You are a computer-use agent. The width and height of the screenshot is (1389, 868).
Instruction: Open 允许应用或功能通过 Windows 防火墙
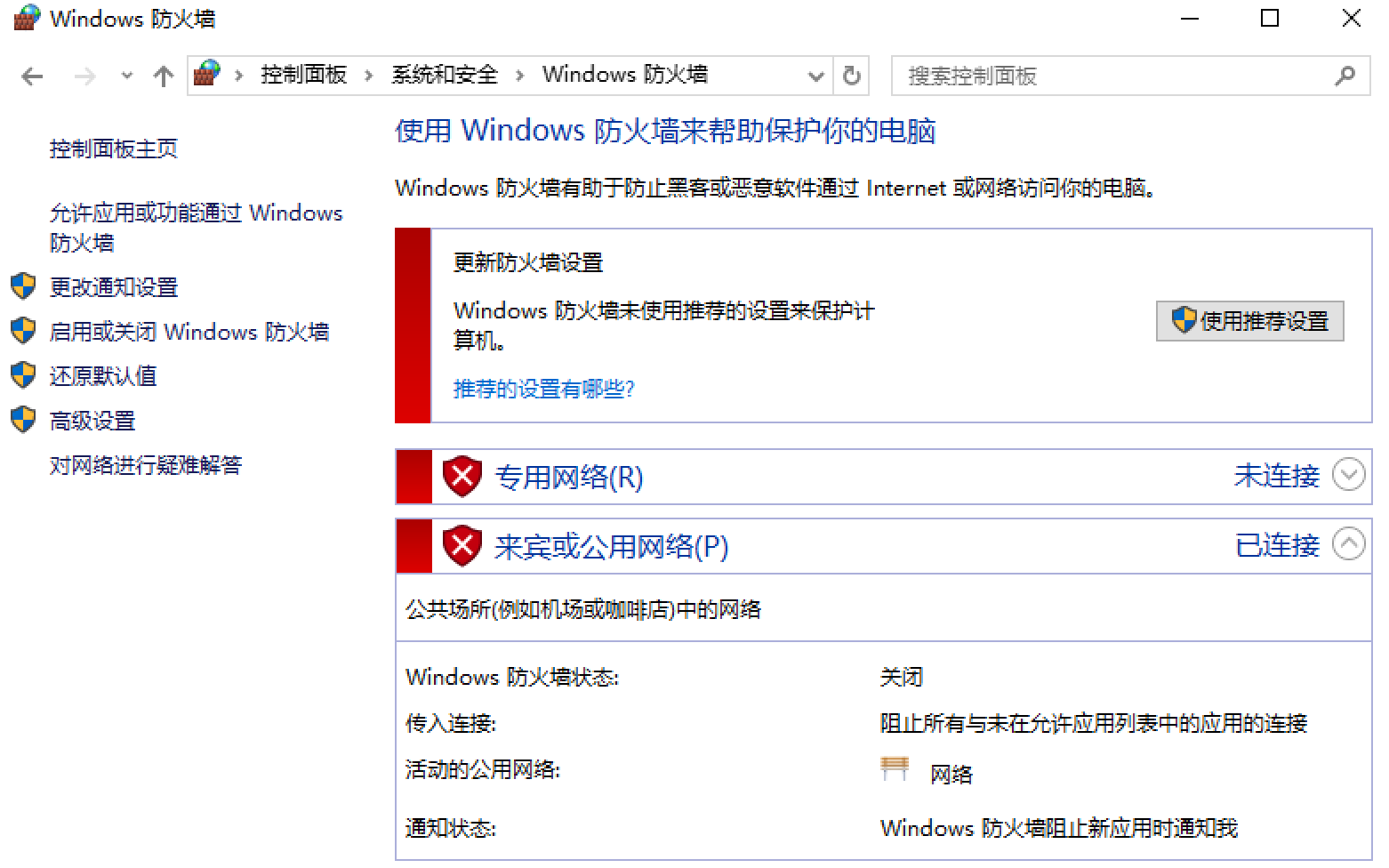196,228
